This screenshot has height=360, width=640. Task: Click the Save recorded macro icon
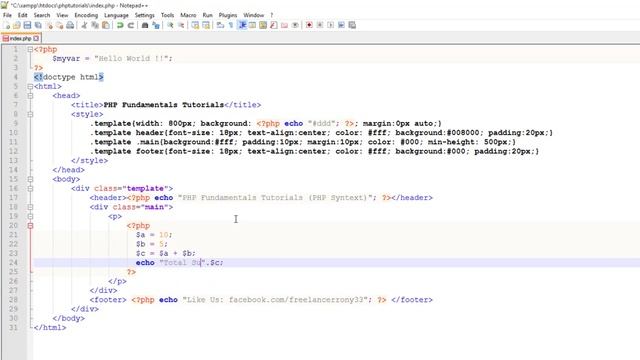[352, 25]
